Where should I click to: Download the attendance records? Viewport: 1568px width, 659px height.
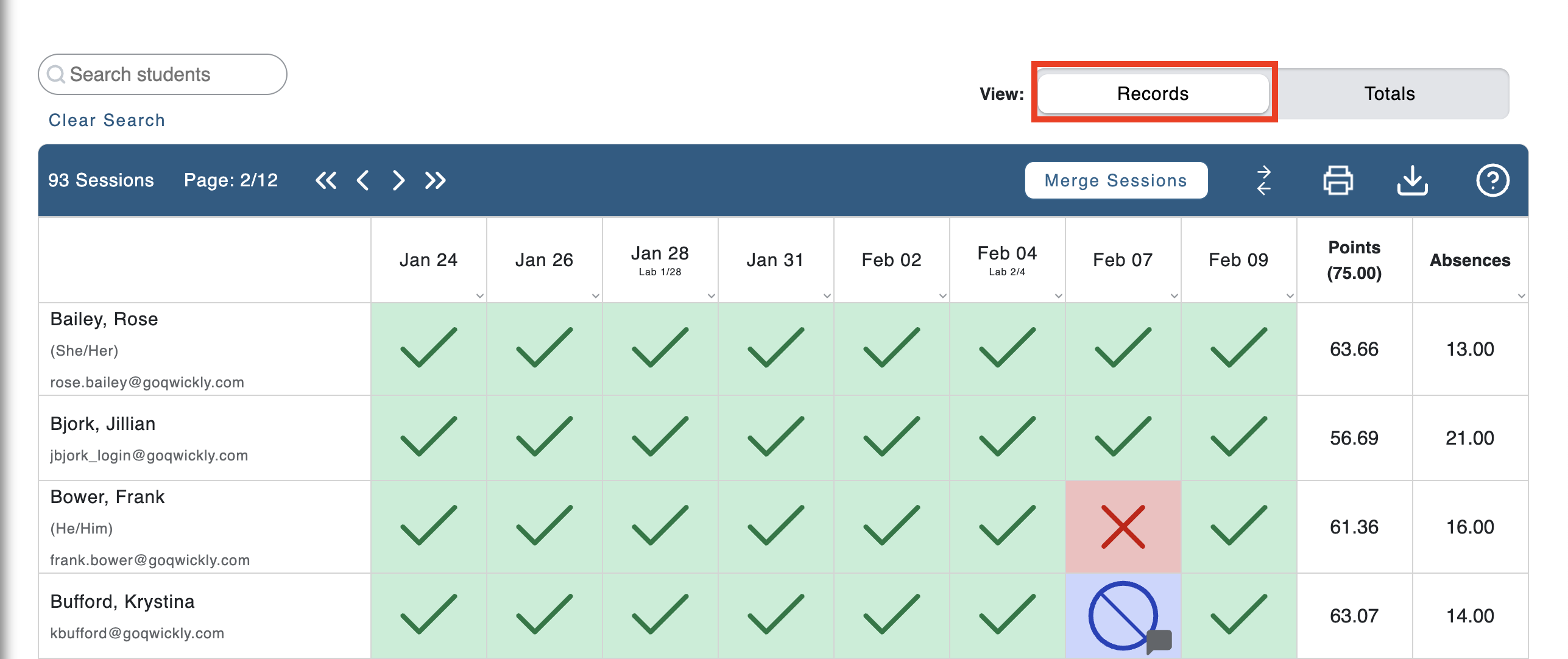1412,180
